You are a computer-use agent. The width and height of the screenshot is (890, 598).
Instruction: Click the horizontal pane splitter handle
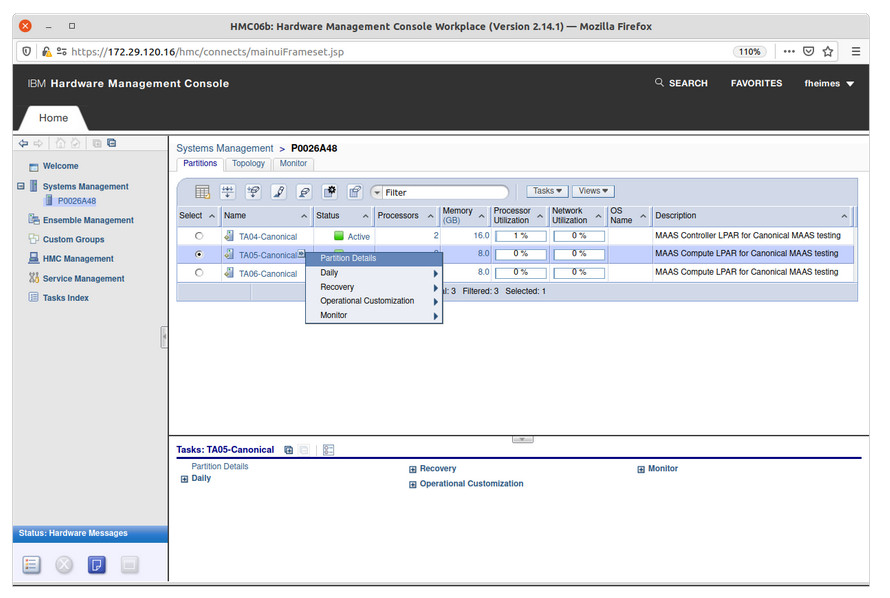pyautogui.click(x=522, y=439)
